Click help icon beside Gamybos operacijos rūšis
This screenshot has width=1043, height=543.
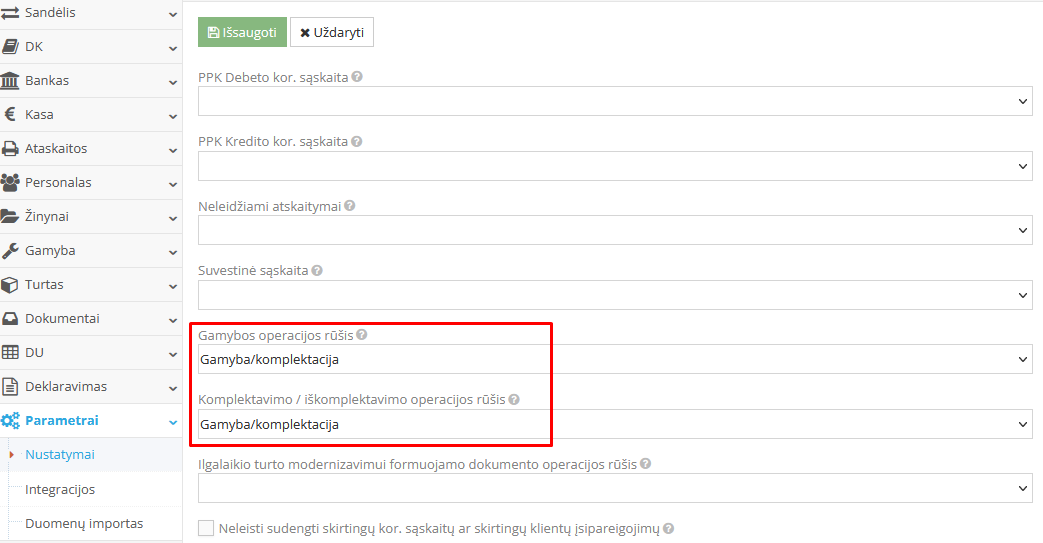coord(361,335)
